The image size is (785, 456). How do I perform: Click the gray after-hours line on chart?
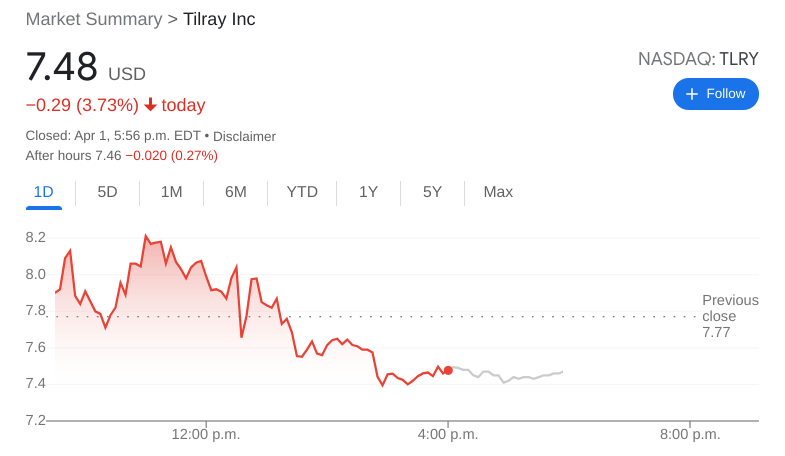coord(510,379)
